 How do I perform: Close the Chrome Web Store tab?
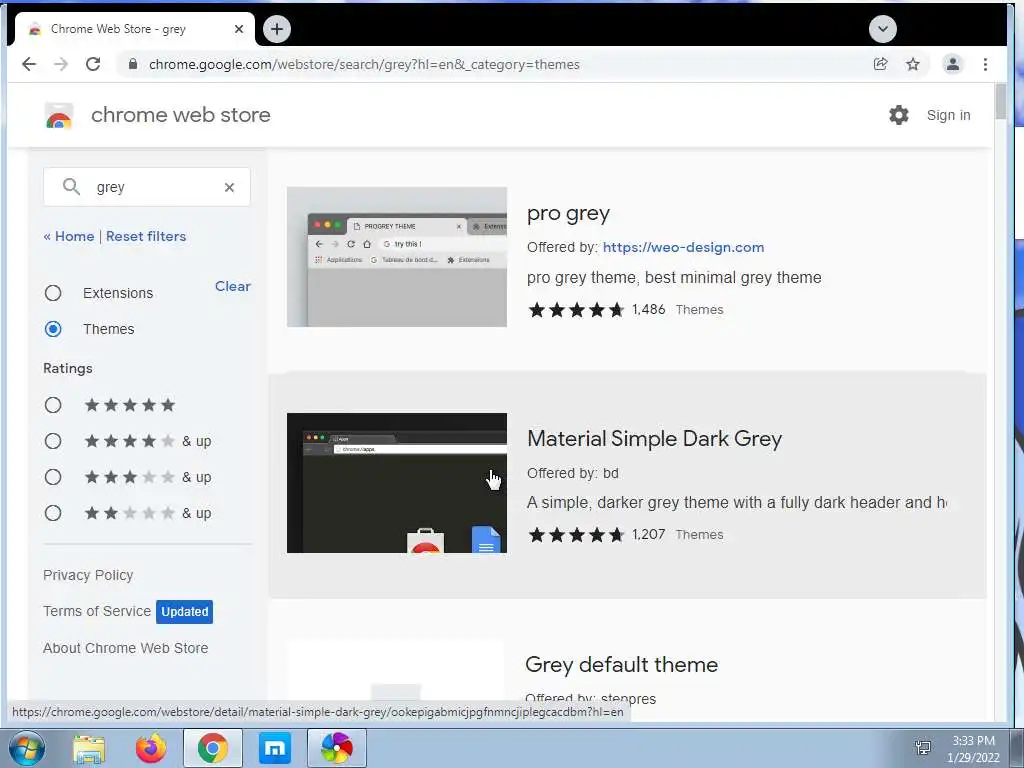(x=238, y=29)
